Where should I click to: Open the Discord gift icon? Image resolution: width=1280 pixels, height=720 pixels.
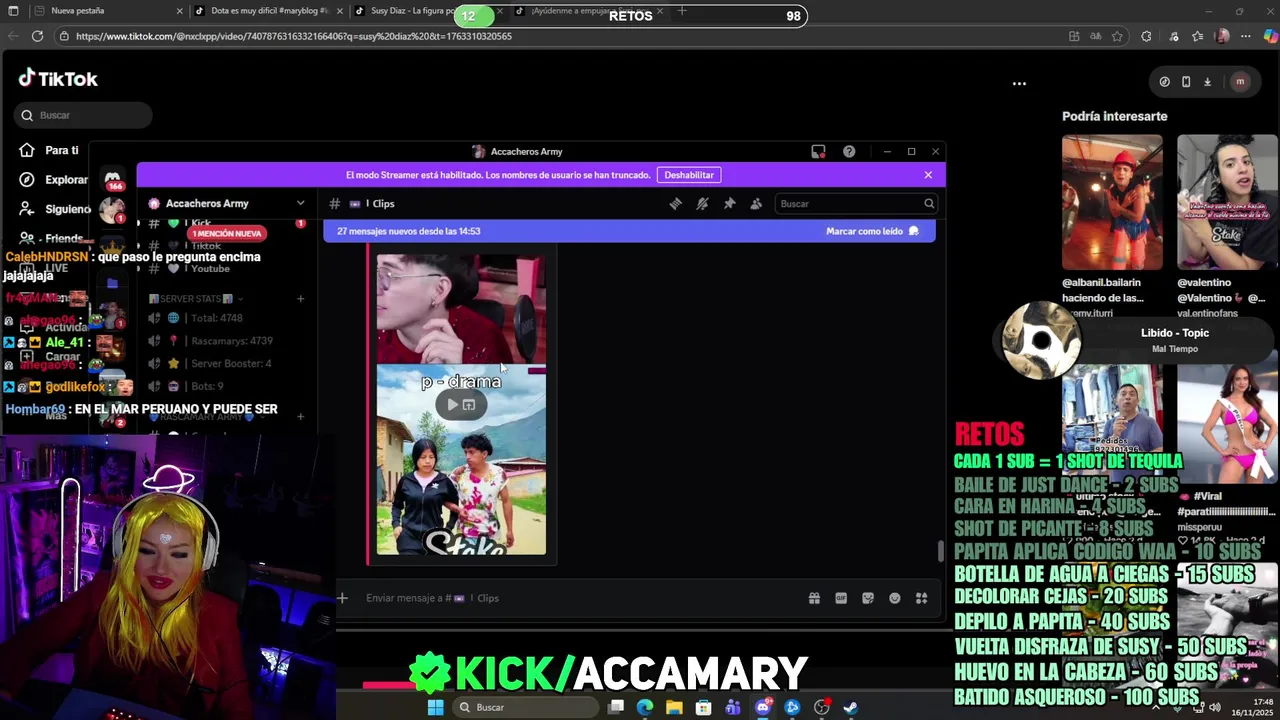coord(814,598)
